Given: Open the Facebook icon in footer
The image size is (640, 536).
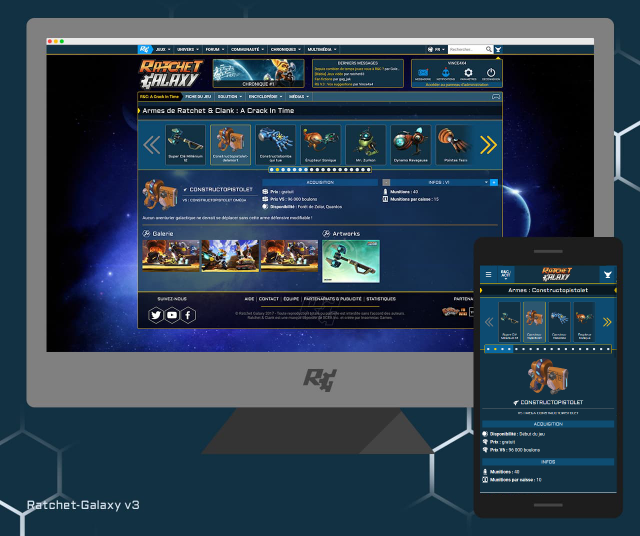Looking at the screenshot, I should click(x=188, y=315).
